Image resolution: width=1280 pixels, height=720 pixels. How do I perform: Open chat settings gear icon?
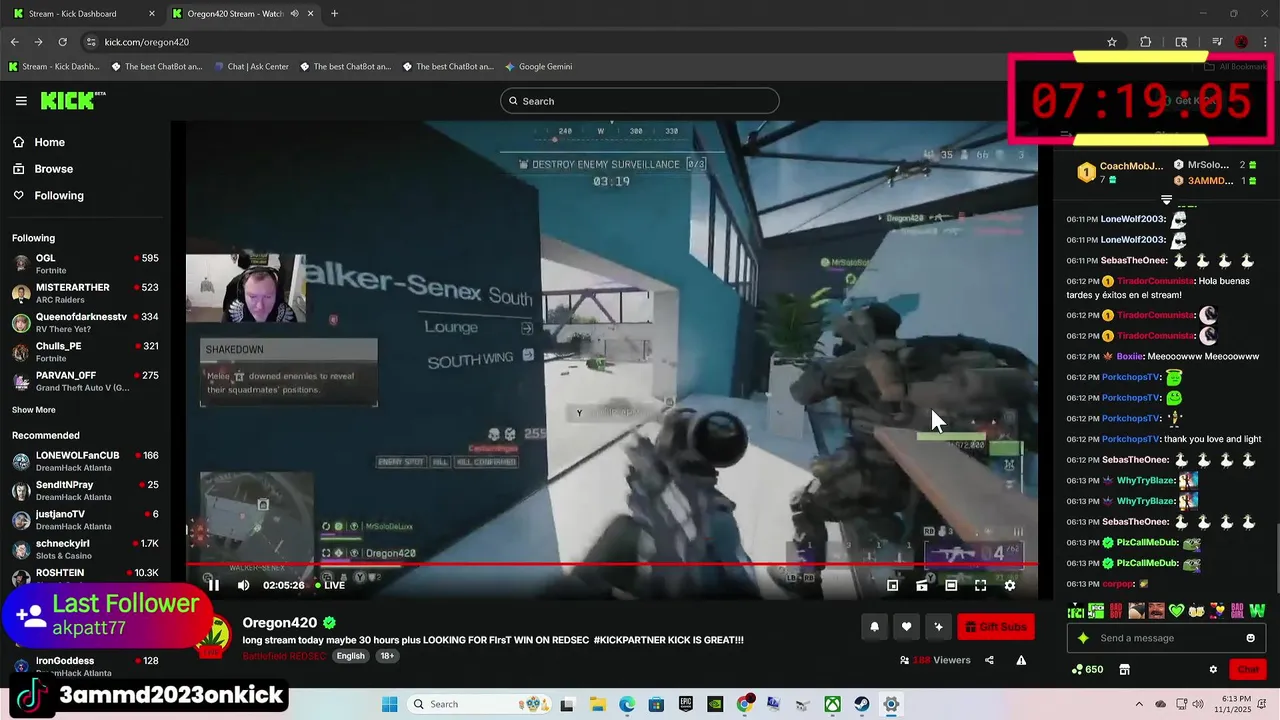point(1213,670)
